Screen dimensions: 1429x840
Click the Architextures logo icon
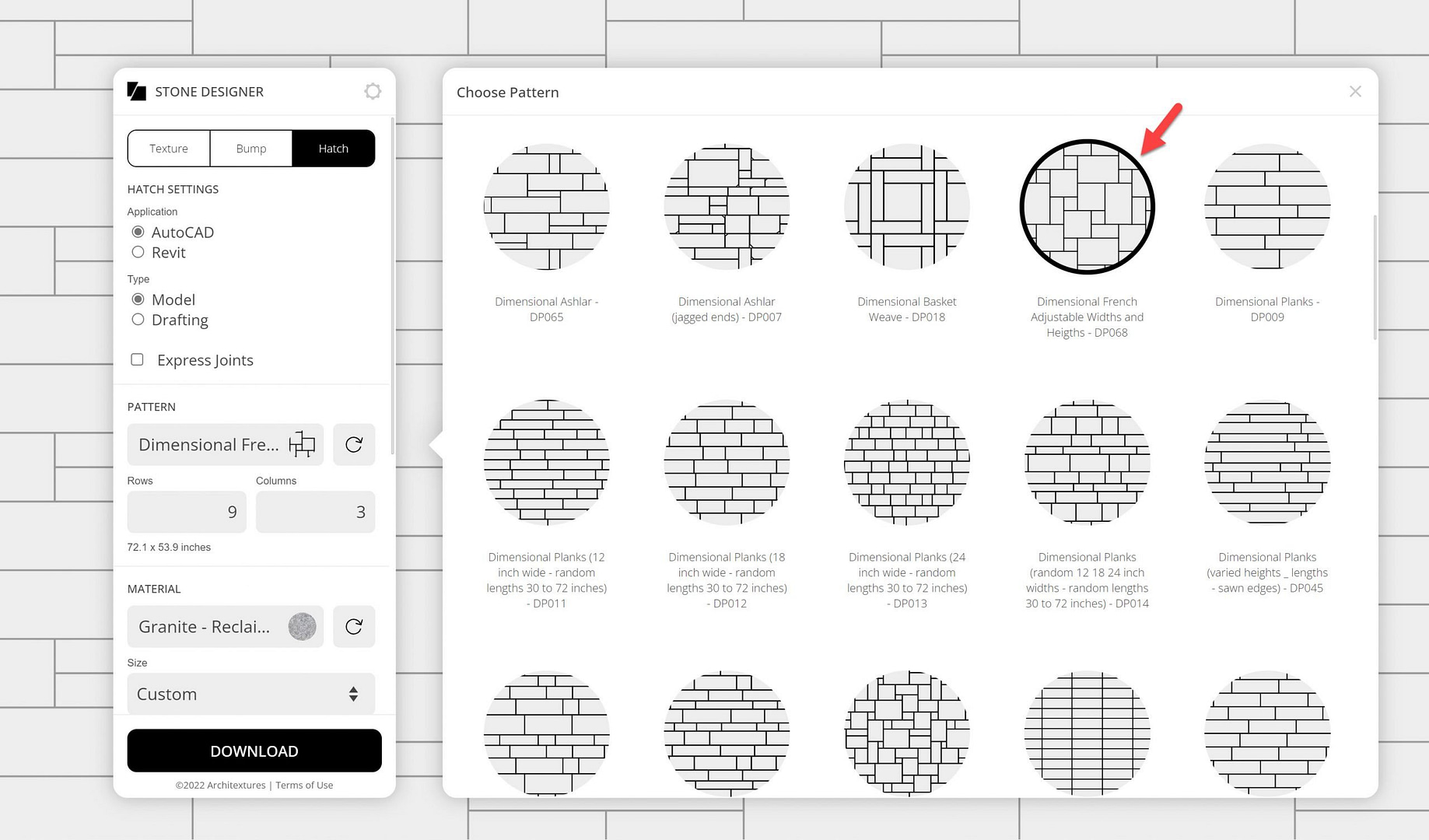pyautogui.click(x=137, y=92)
